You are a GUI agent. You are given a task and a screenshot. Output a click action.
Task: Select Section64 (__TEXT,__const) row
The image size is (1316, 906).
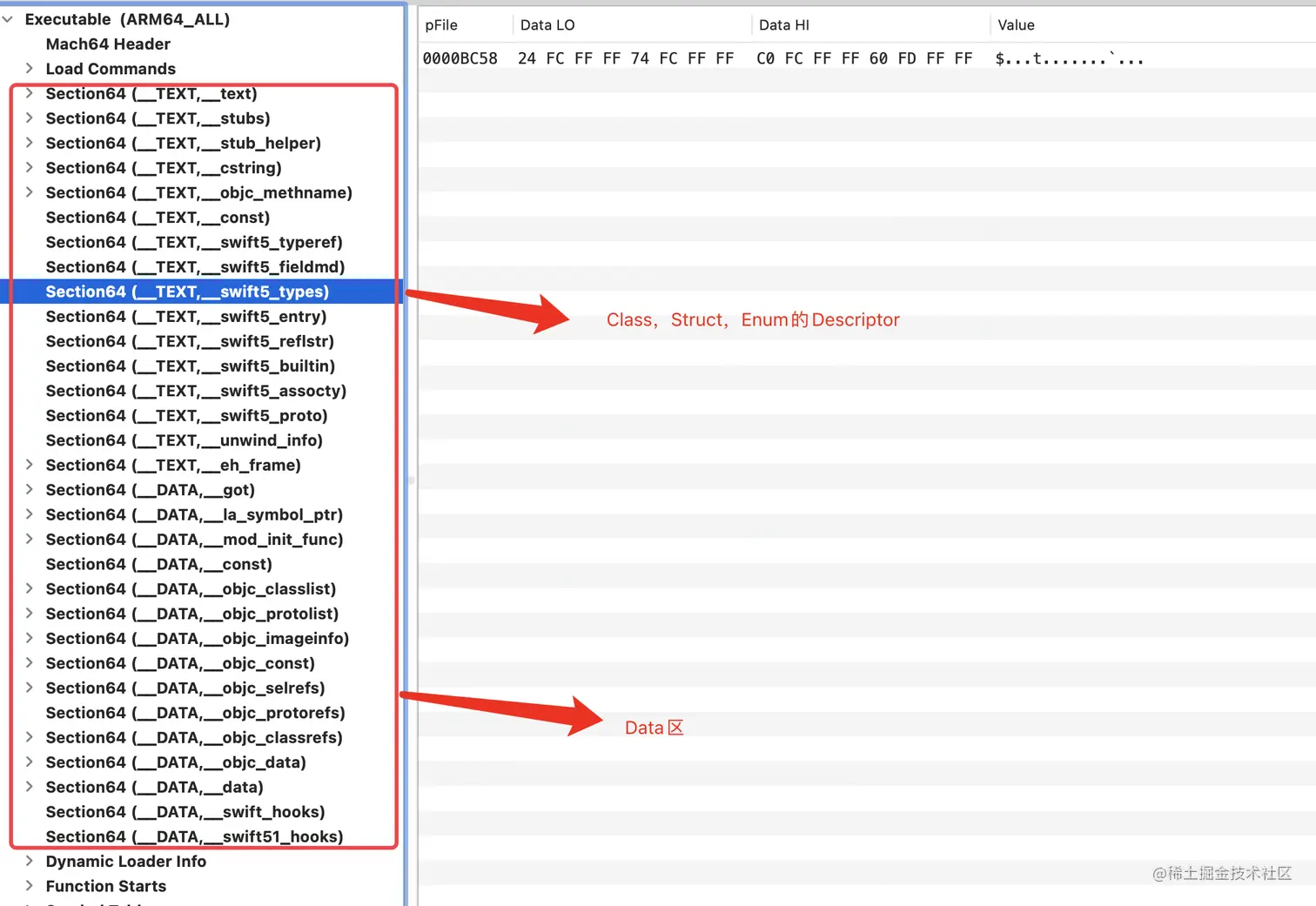click(202, 218)
